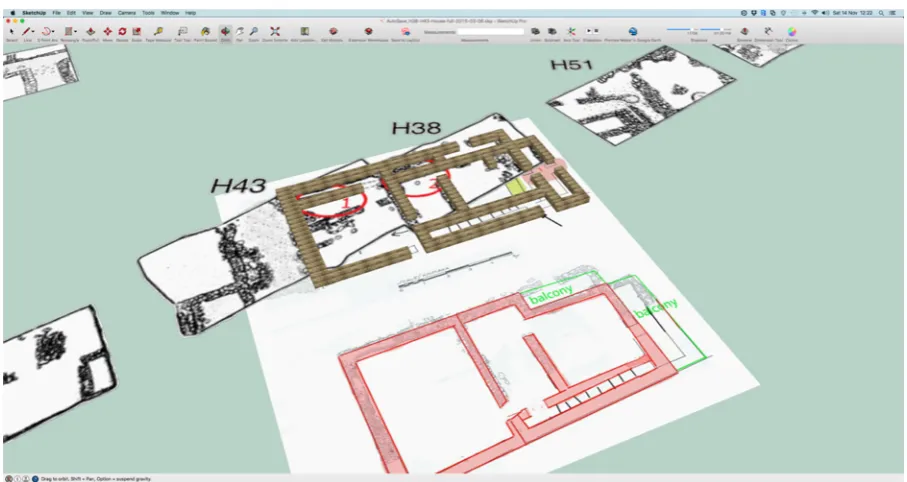This screenshot has width=907, height=482.
Task: Click Preview Model in Google Earth
Action: coord(633,32)
